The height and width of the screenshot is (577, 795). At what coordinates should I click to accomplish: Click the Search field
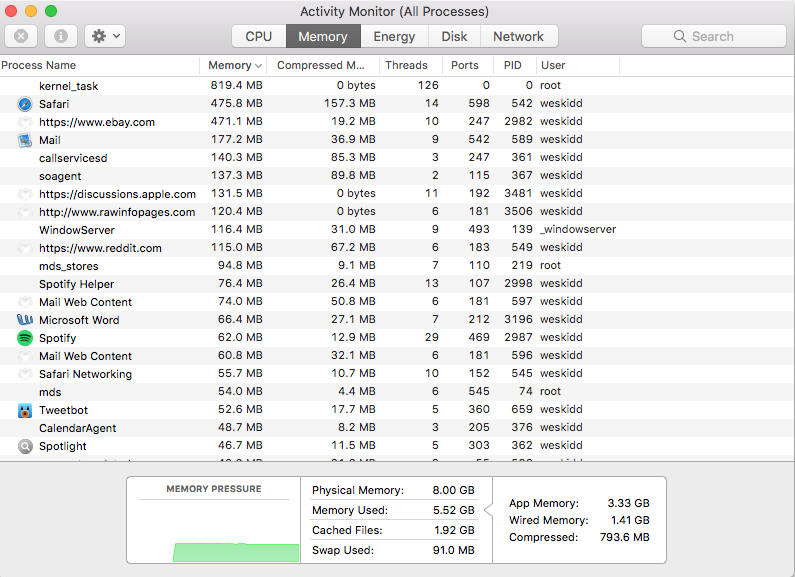pyautogui.click(x=713, y=36)
